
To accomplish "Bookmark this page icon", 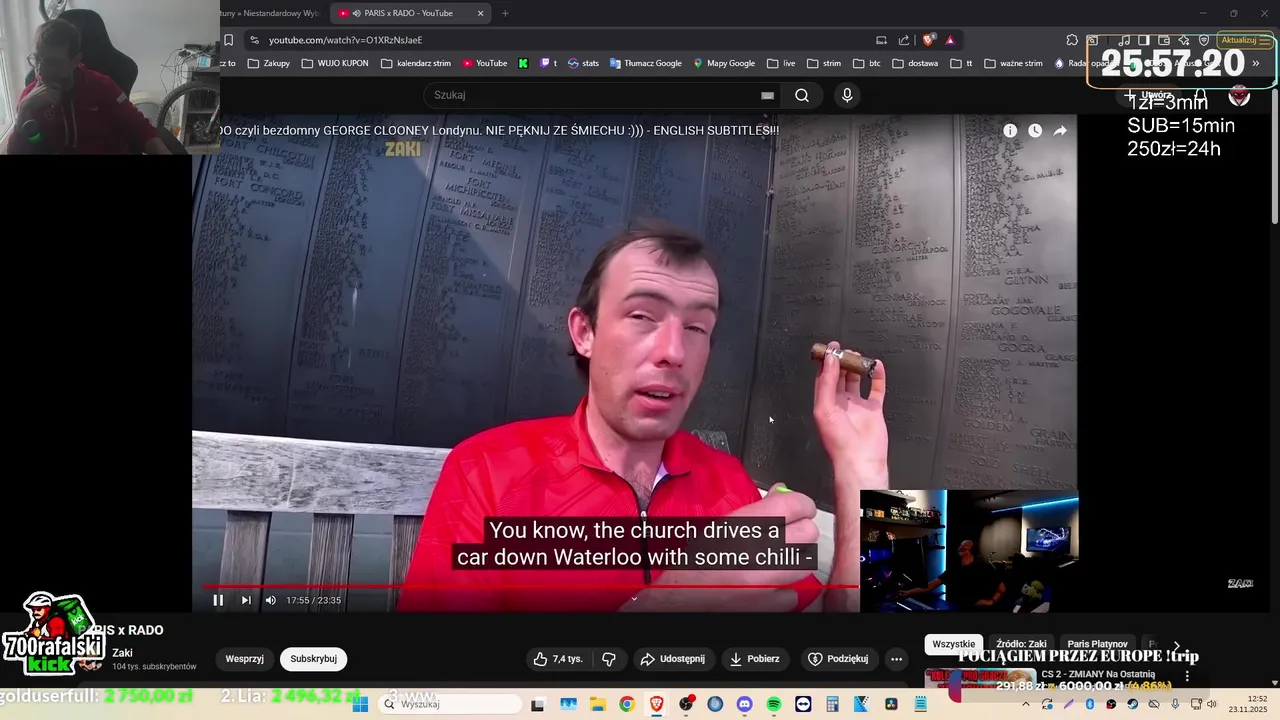I will [x=228, y=40].
